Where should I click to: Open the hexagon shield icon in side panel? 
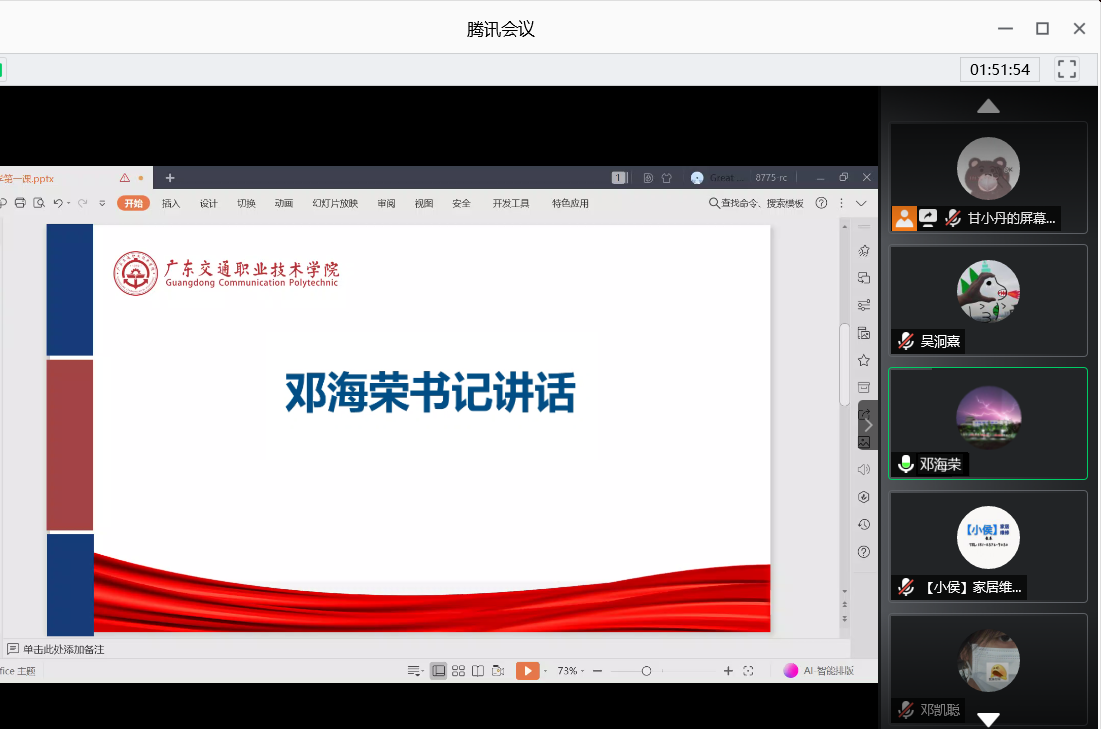[864, 497]
